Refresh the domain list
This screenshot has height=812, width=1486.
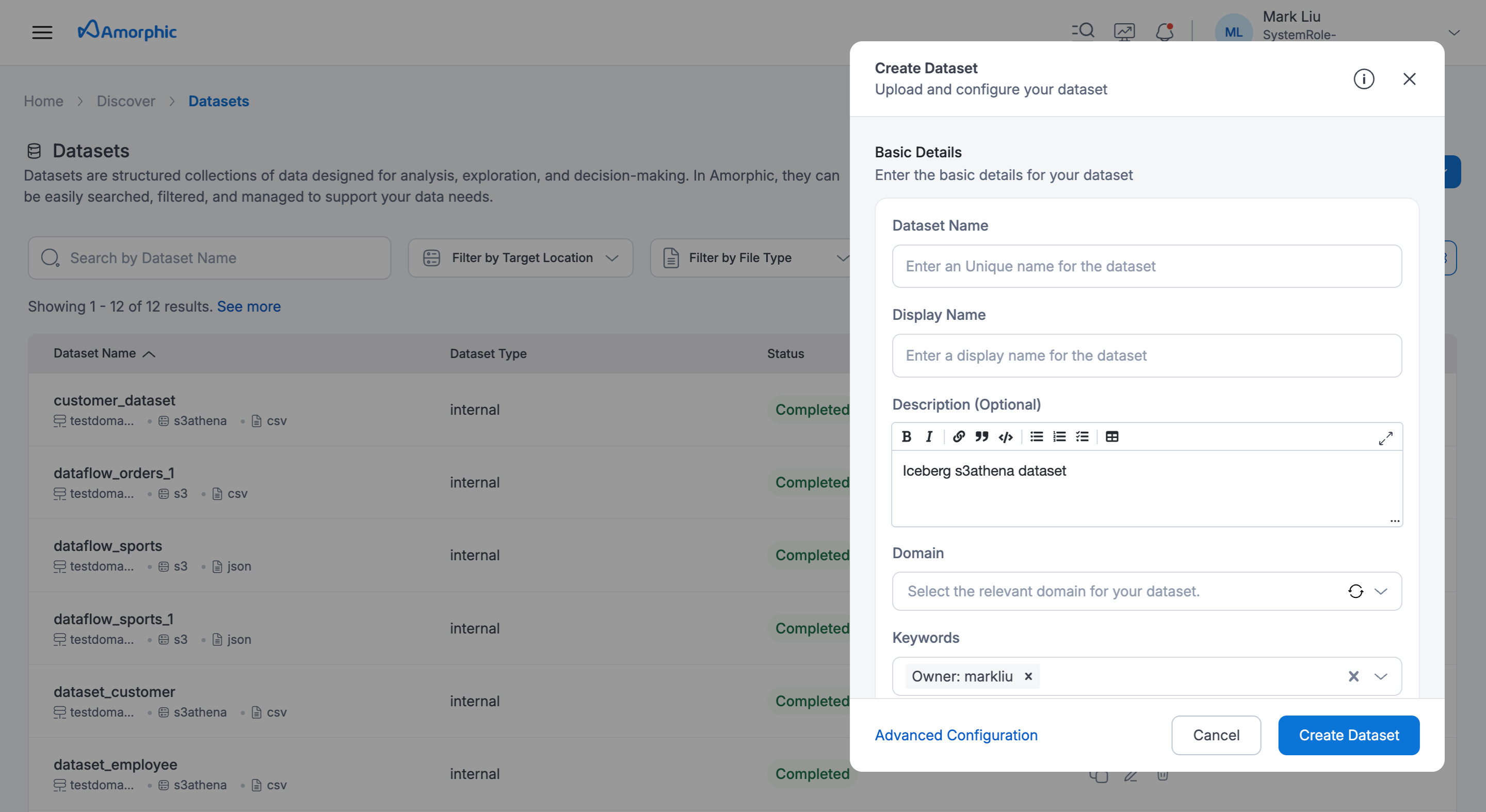(1355, 591)
